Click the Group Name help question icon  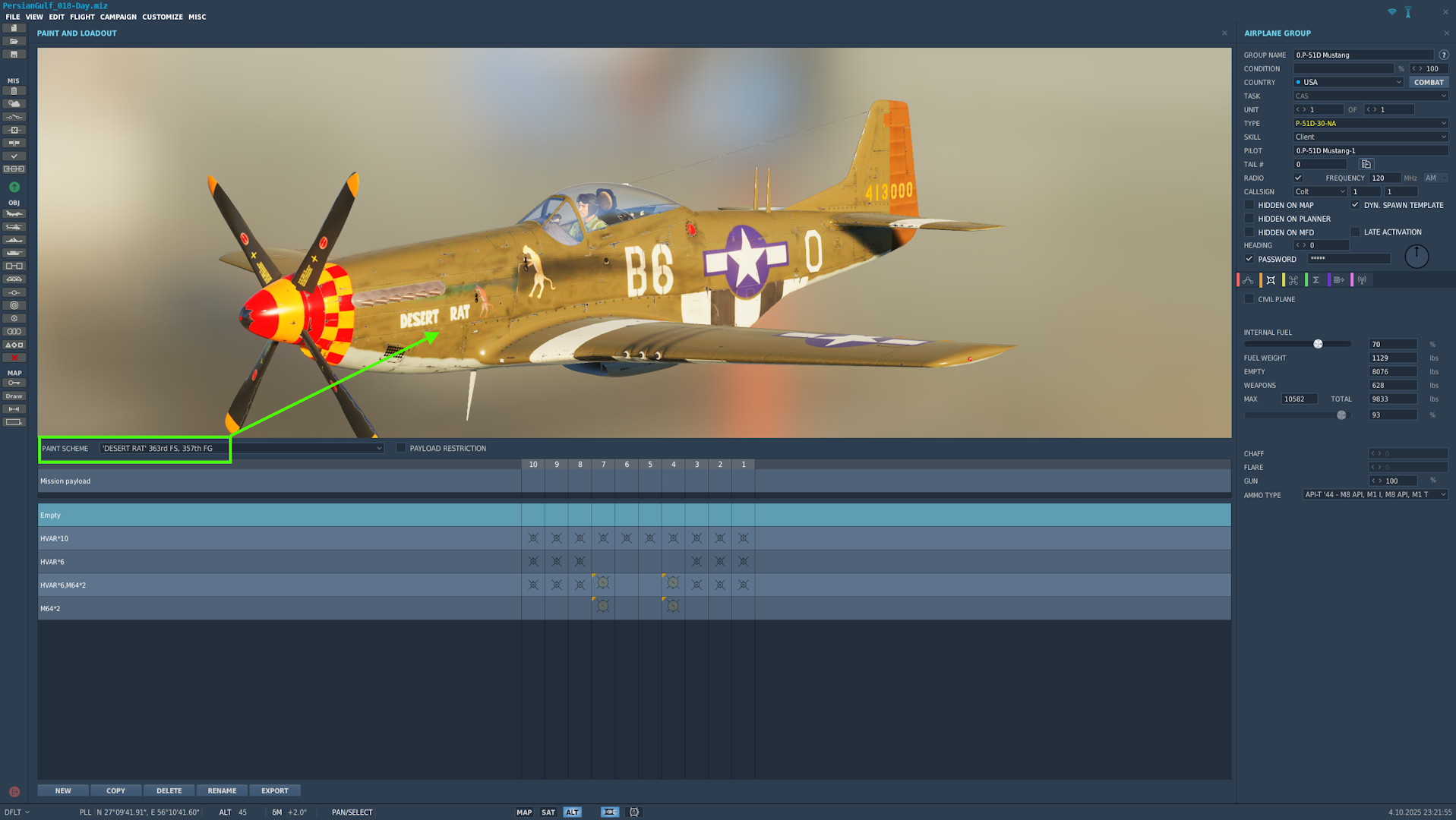[1444, 55]
